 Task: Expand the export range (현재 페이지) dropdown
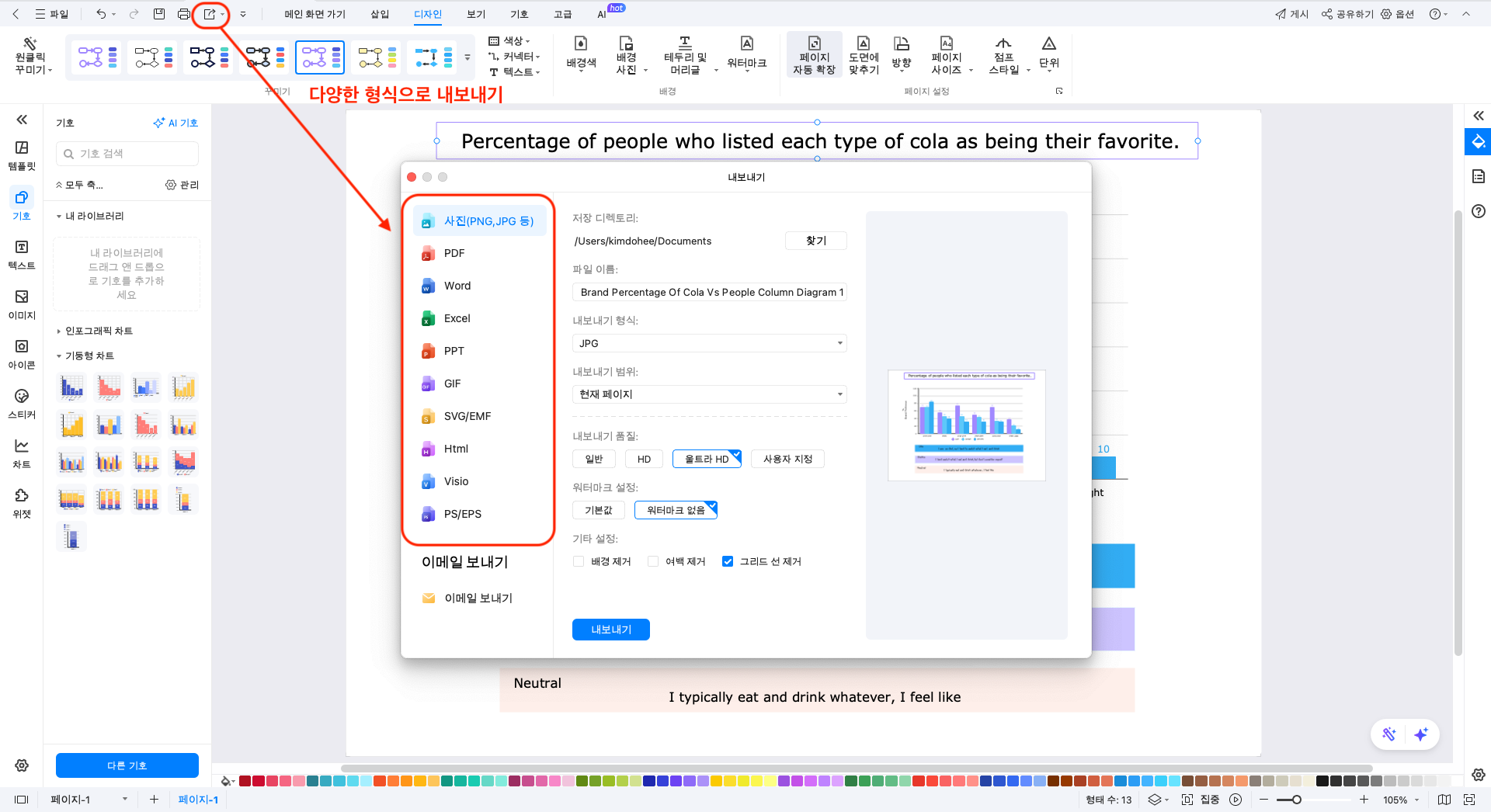[x=709, y=394]
